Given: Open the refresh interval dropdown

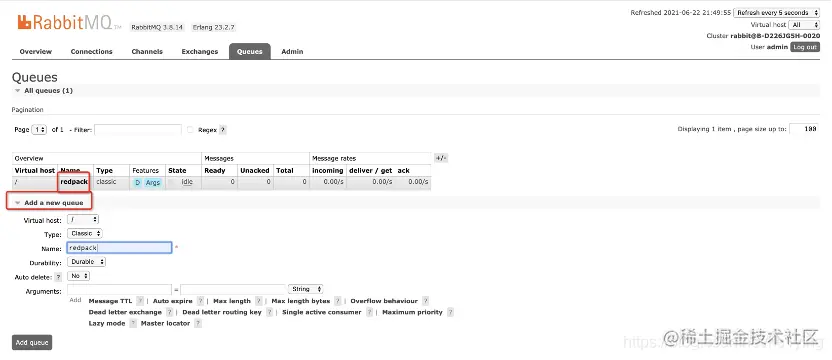Looking at the screenshot, I should point(777,12).
